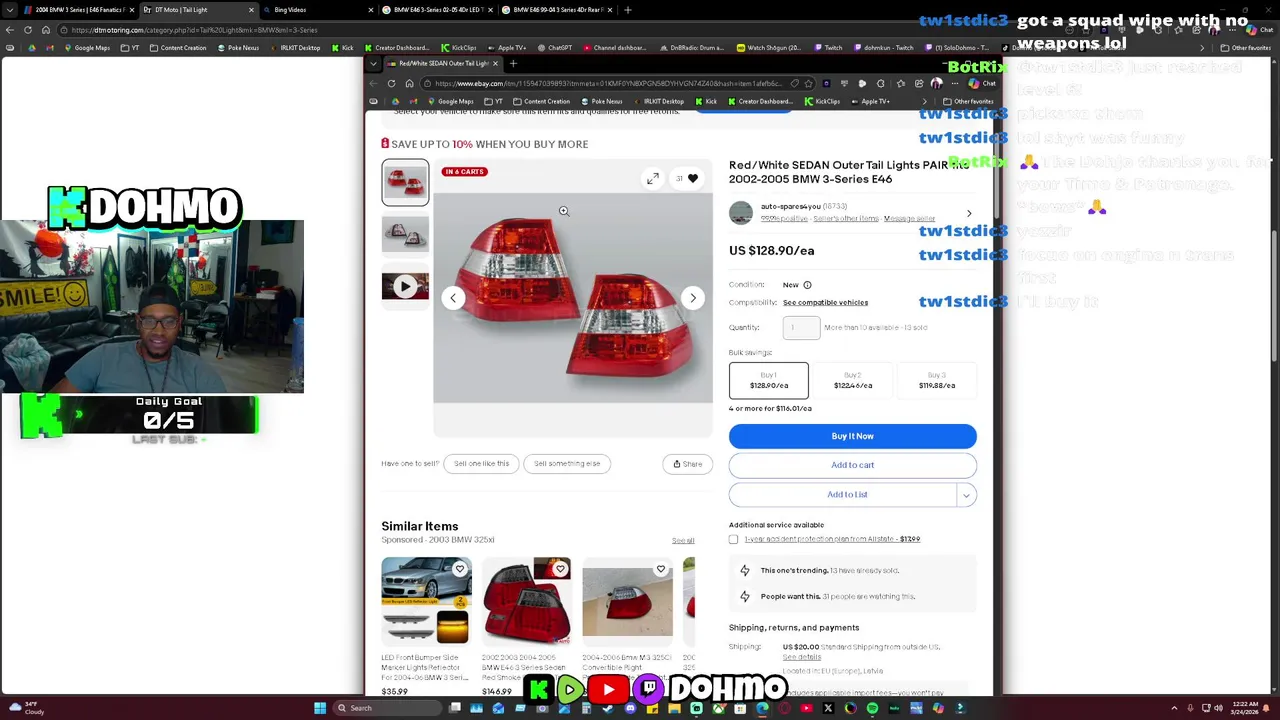Favorite the BMW M3 325Ci Convertible item
The height and width of the screenshot is (720, 1280).
point(660,570)
